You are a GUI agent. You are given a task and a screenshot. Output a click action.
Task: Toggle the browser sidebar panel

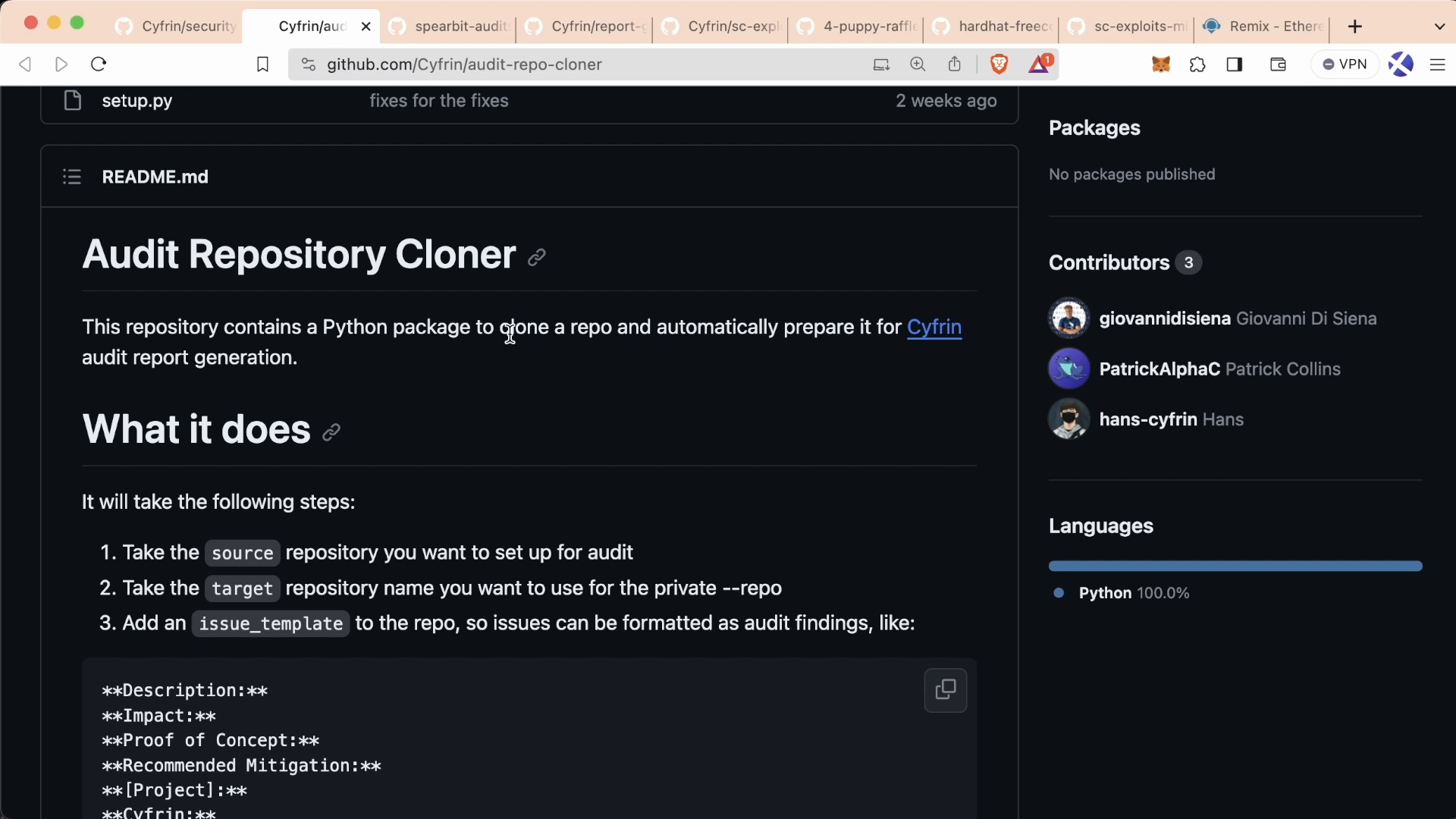point(1235,64)
